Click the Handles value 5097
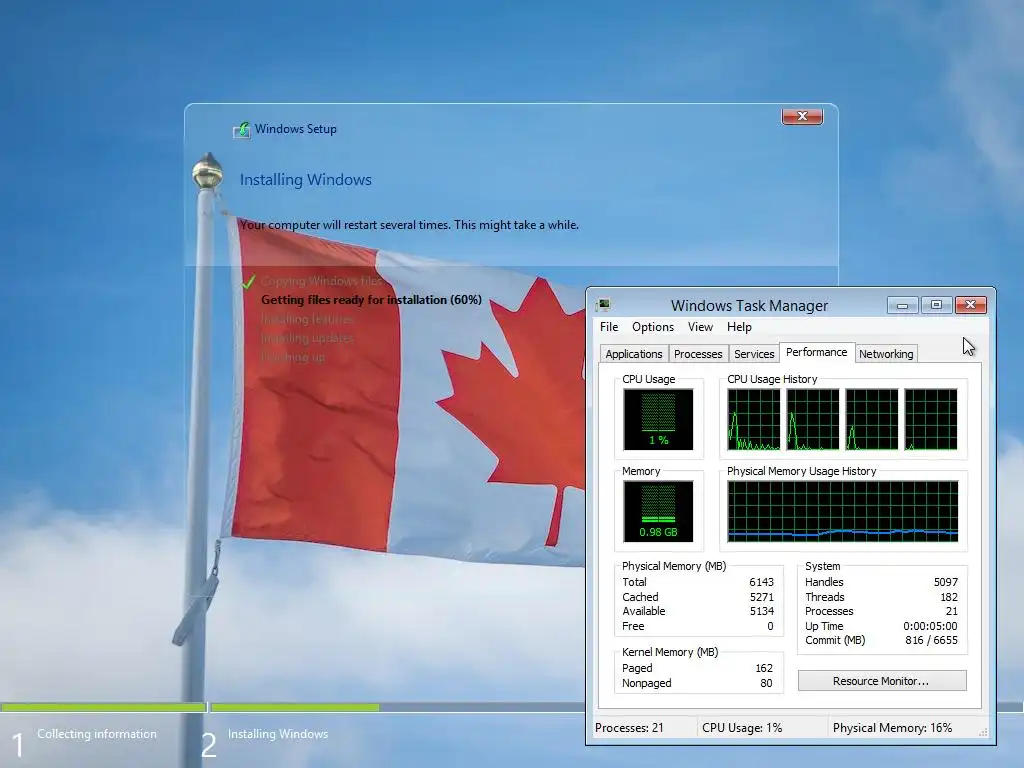 (x=946, y=582)
